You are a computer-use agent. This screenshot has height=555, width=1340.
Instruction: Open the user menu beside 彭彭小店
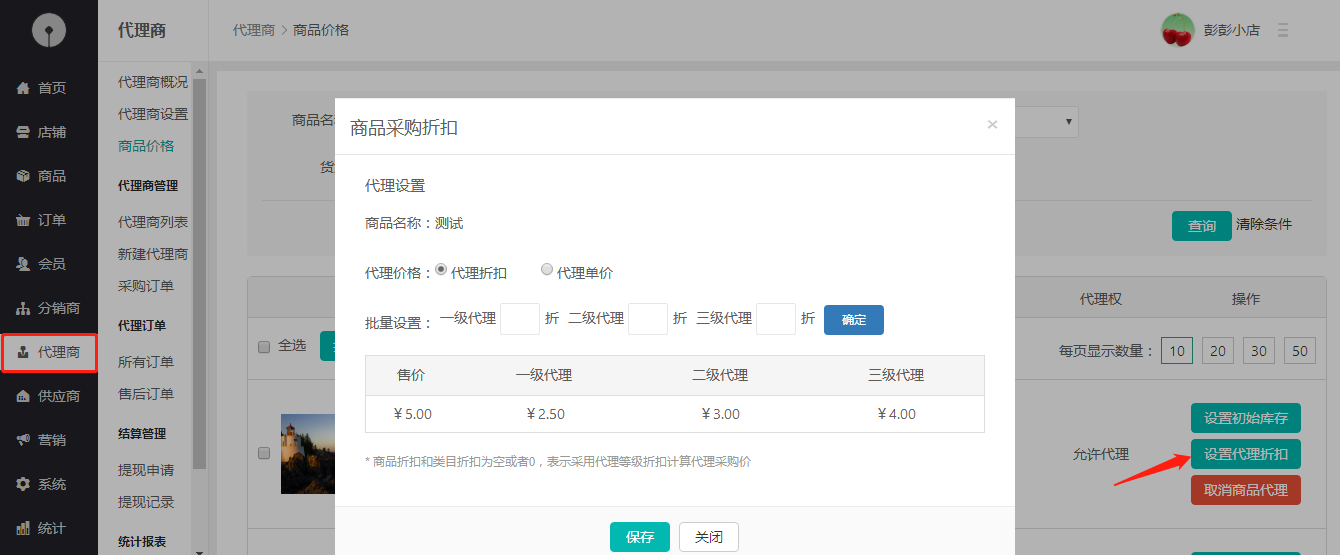1283,30
